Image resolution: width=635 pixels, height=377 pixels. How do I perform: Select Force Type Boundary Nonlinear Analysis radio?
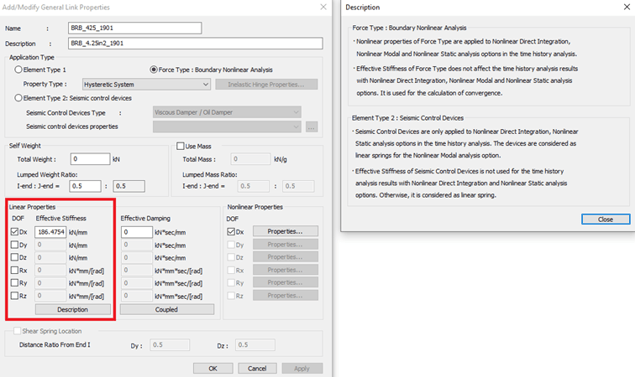[153, 70]
